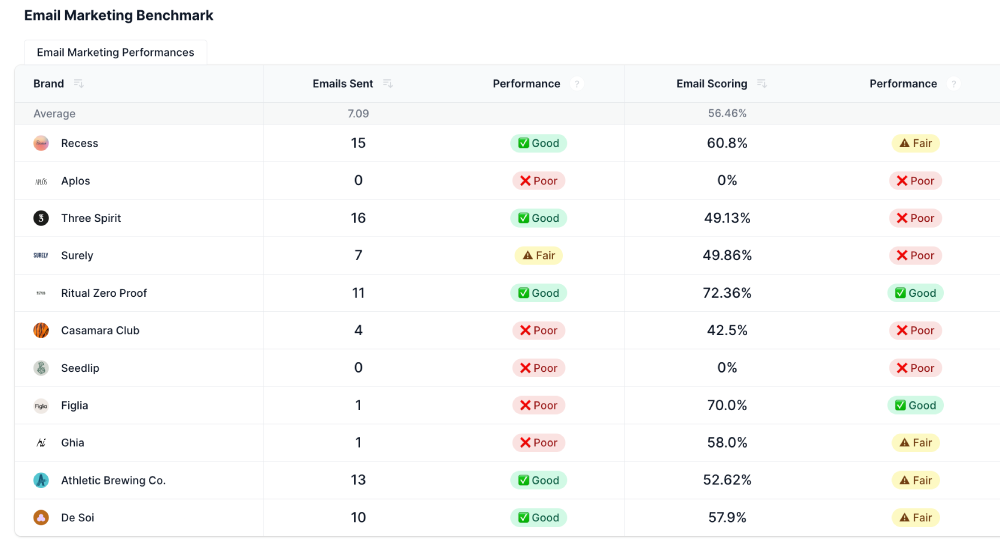The width and height of the screenshot is (1000, 551).
Task: Click the Three Spirit brand logo
Action: point(41,218)
